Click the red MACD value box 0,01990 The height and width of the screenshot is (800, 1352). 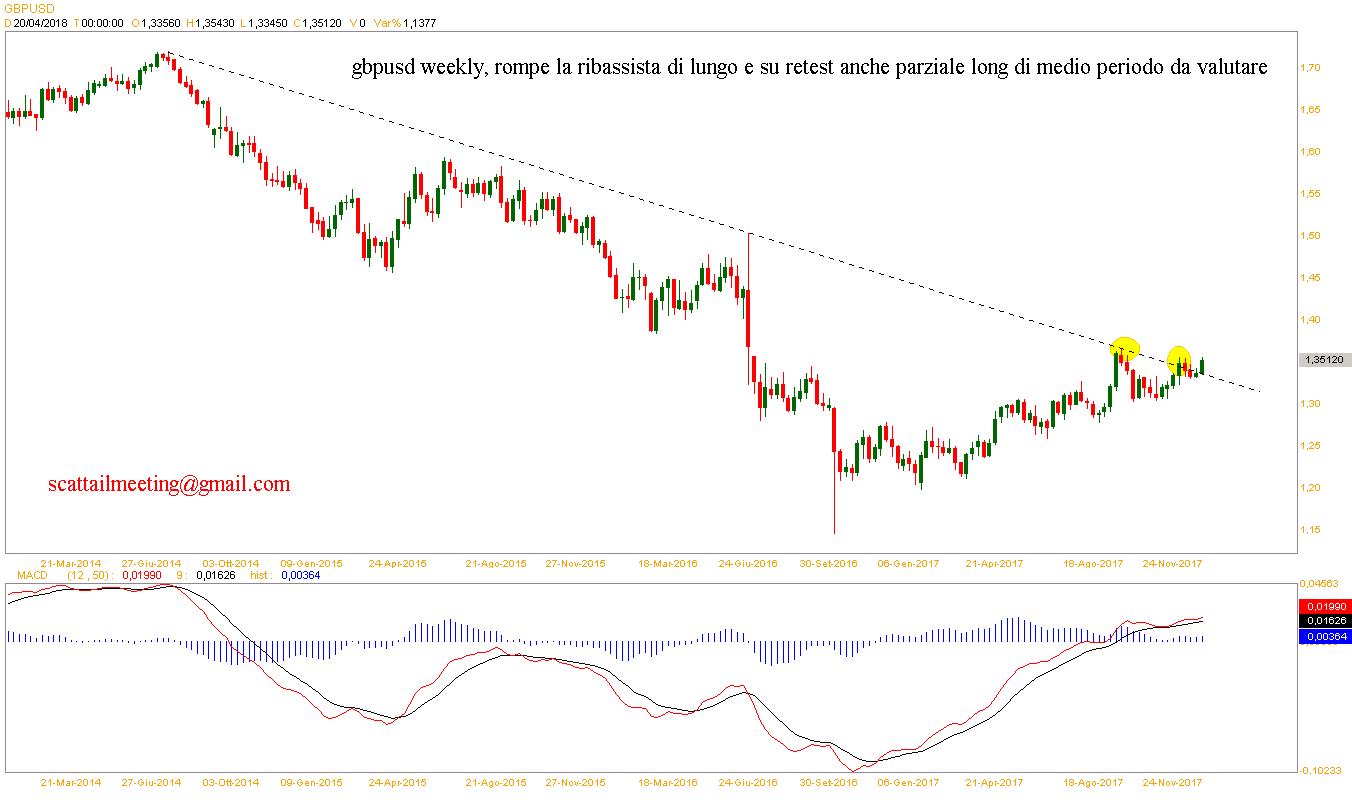pyautogui.click(x=1323, y=606)
